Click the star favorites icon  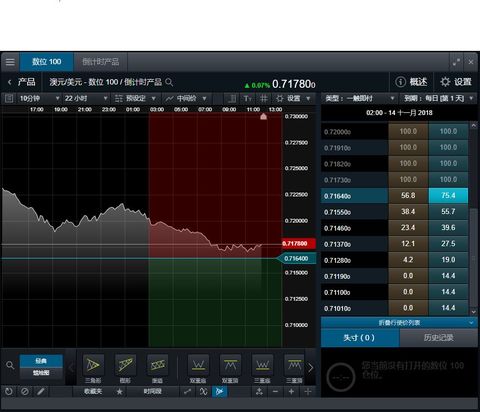pyautogui.click(x=119, y=392)
